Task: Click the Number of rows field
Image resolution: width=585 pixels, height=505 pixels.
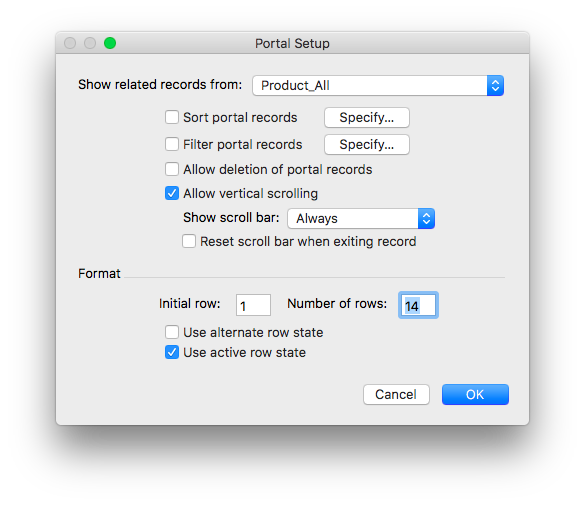Action: 418,305
